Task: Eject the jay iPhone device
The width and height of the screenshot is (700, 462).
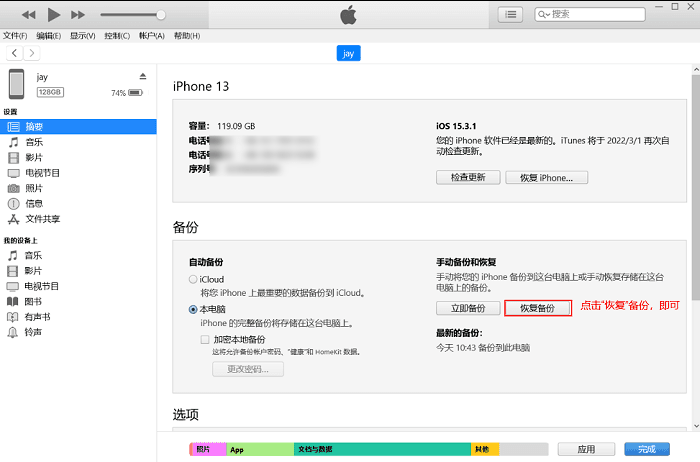Action: [143, 76]
